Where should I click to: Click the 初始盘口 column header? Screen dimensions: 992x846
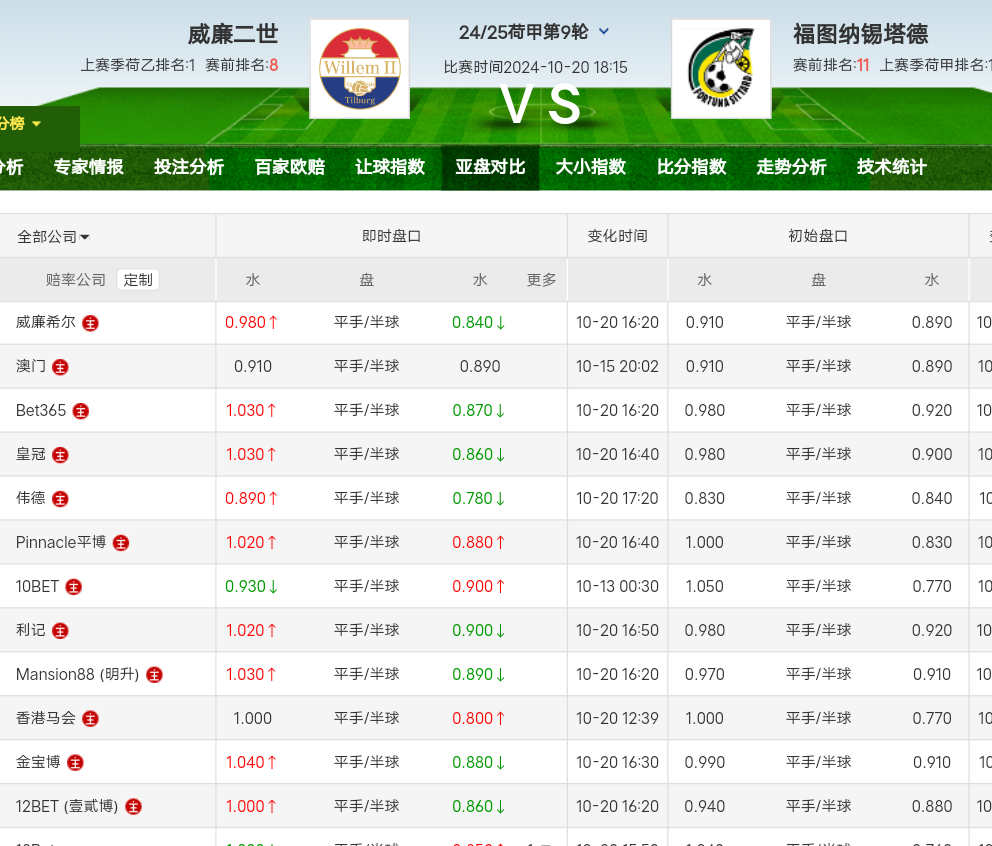818,236
